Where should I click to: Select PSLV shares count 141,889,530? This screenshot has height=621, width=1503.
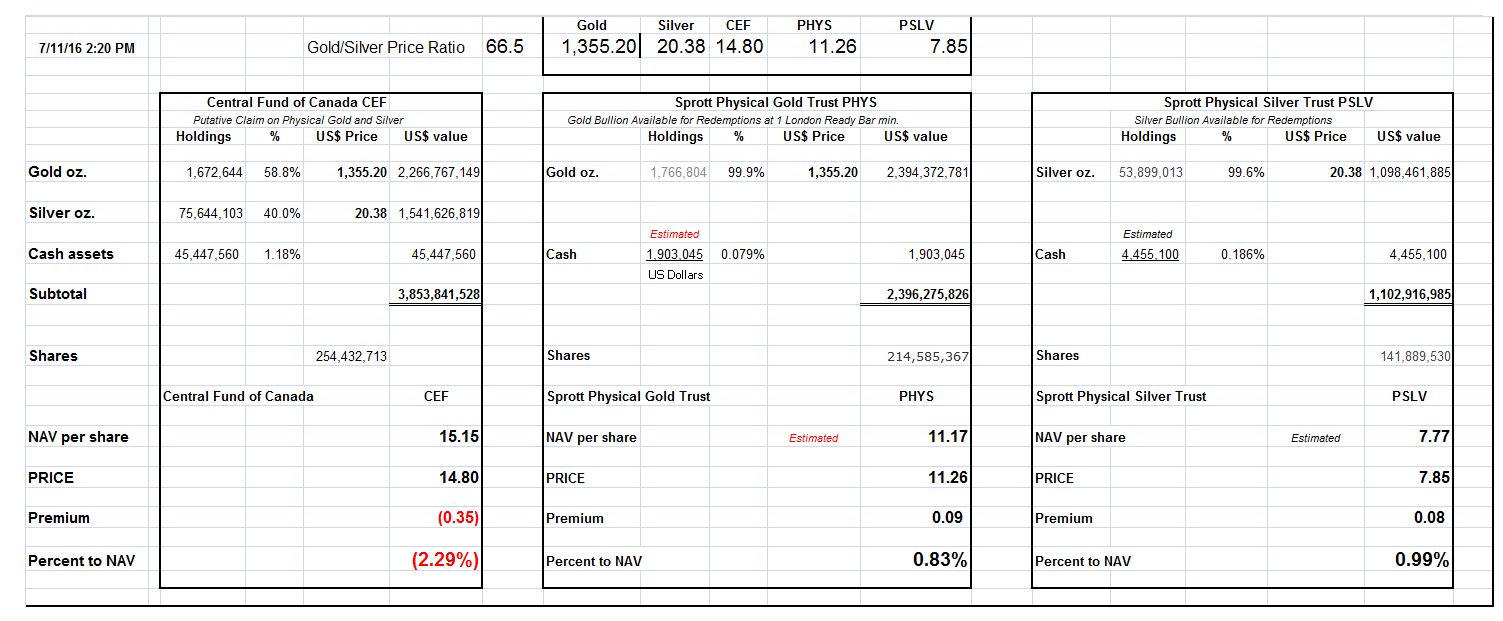pos(1416,356)
